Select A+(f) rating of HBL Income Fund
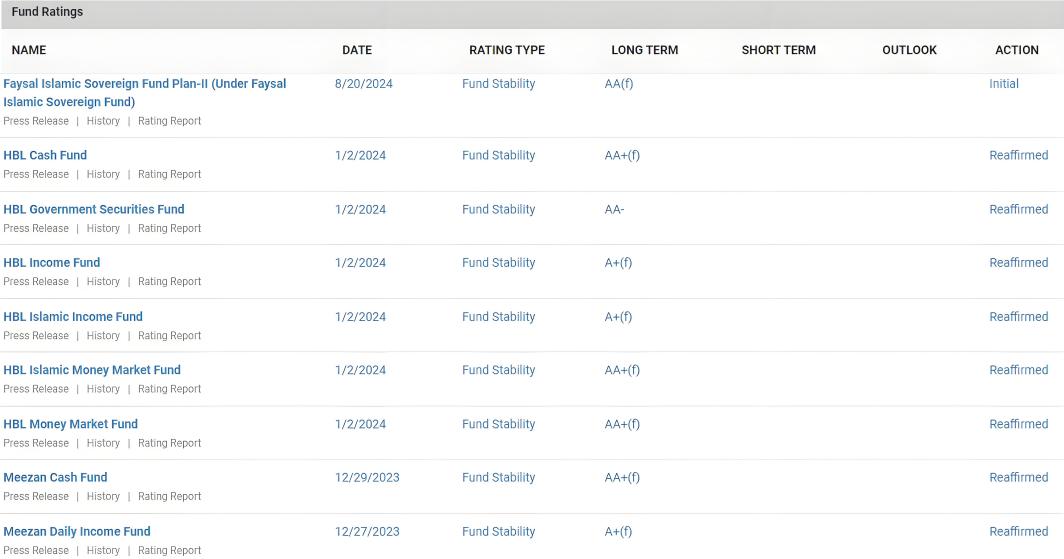Image resolution: width=1064 pixels, height=559 pixels. pyautogui.click(x=618, y=263)
